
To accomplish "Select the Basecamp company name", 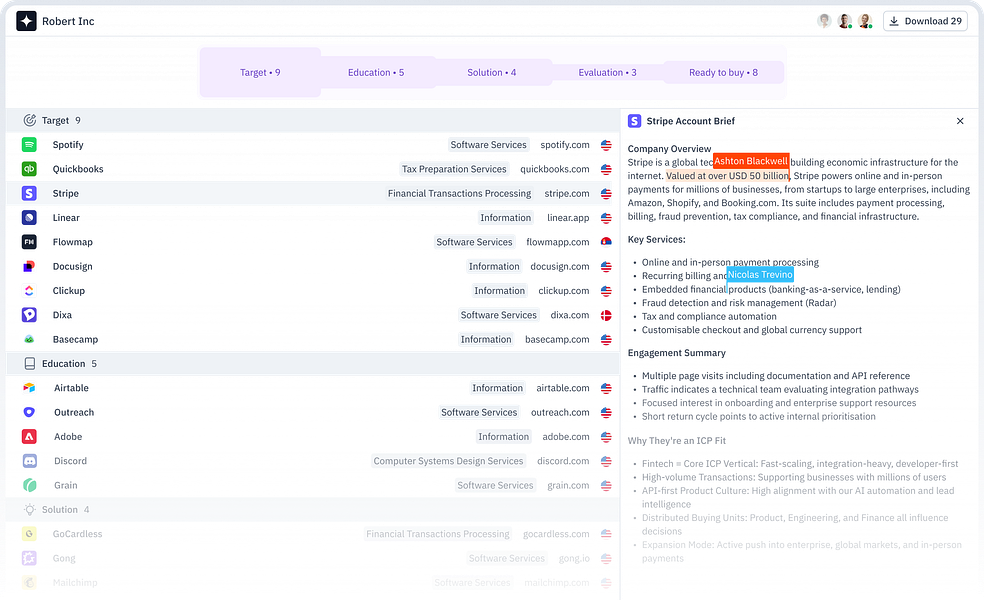I will click(75, 340).
